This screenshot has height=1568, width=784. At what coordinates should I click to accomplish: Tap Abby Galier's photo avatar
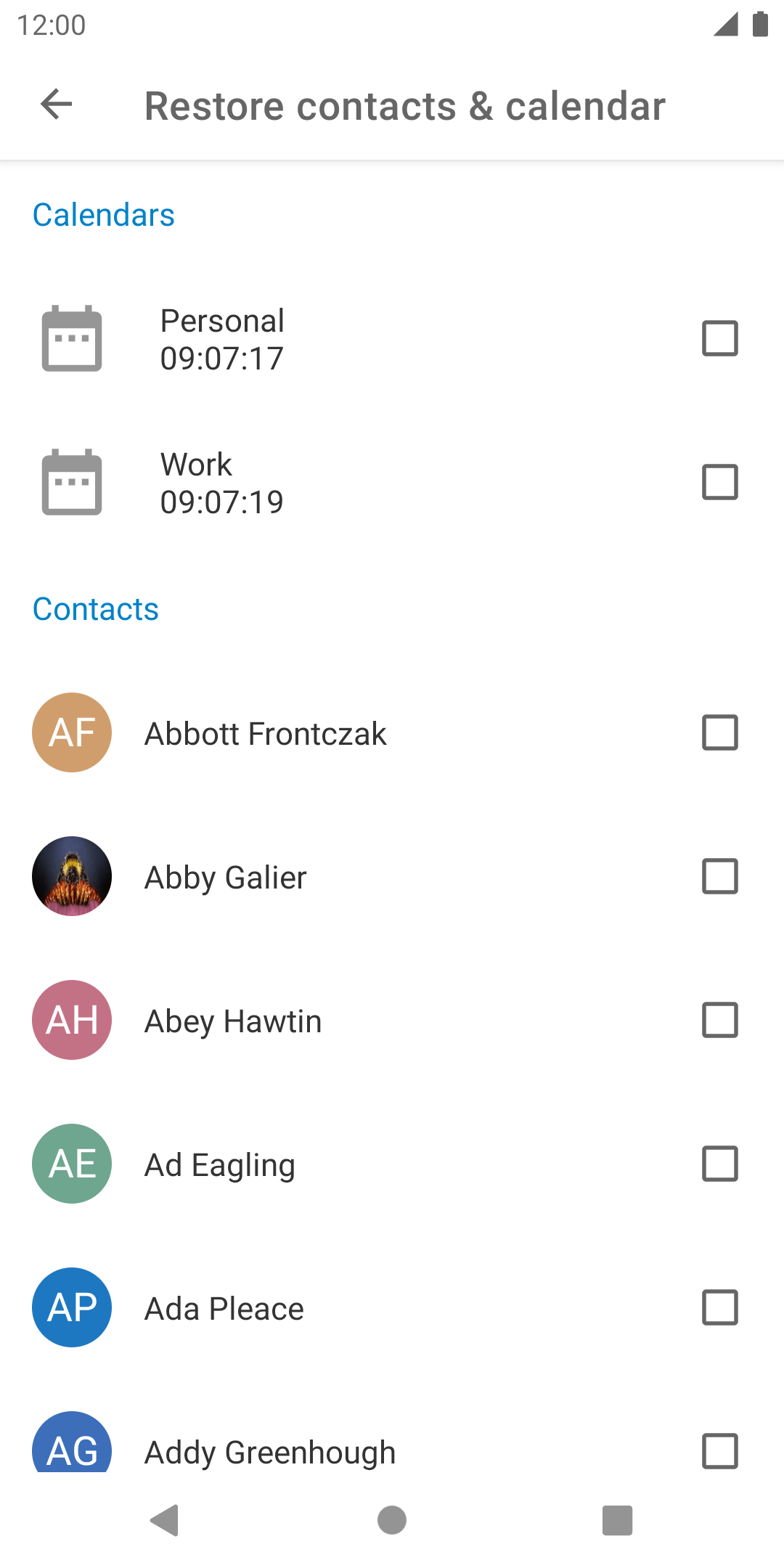[x=72, y=876]
